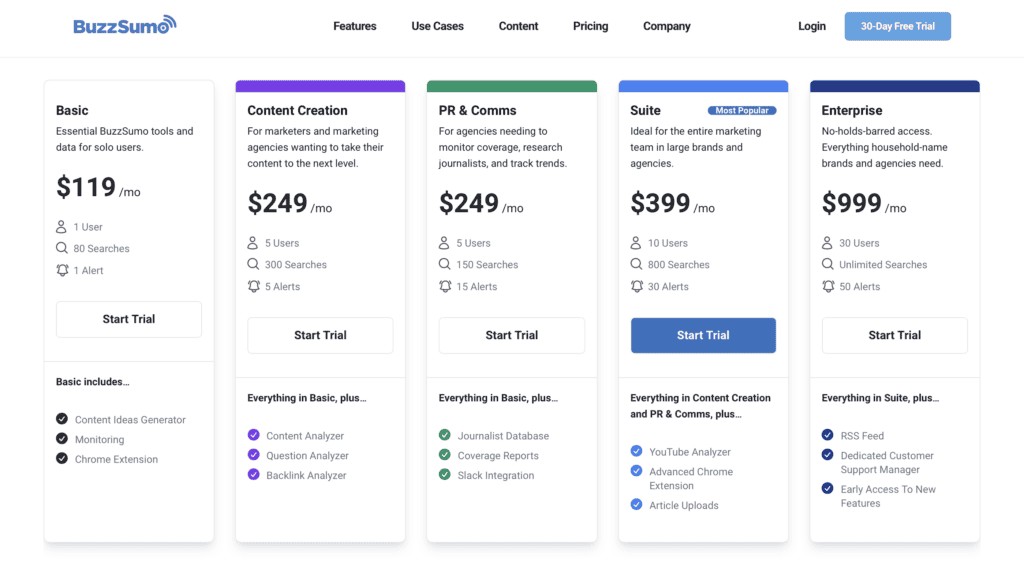Click the bell icon beside 15 Alerts
The height and width of the screenshot is (562, 1024).
[445, 287]
